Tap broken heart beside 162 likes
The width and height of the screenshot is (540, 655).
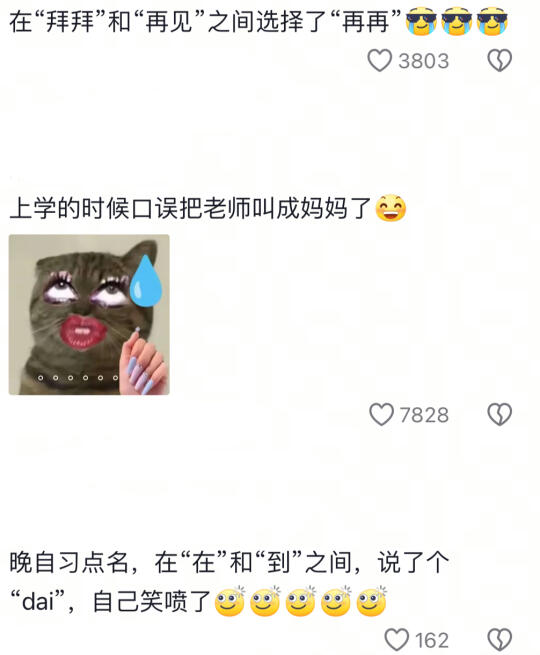(x=499, y=640)
